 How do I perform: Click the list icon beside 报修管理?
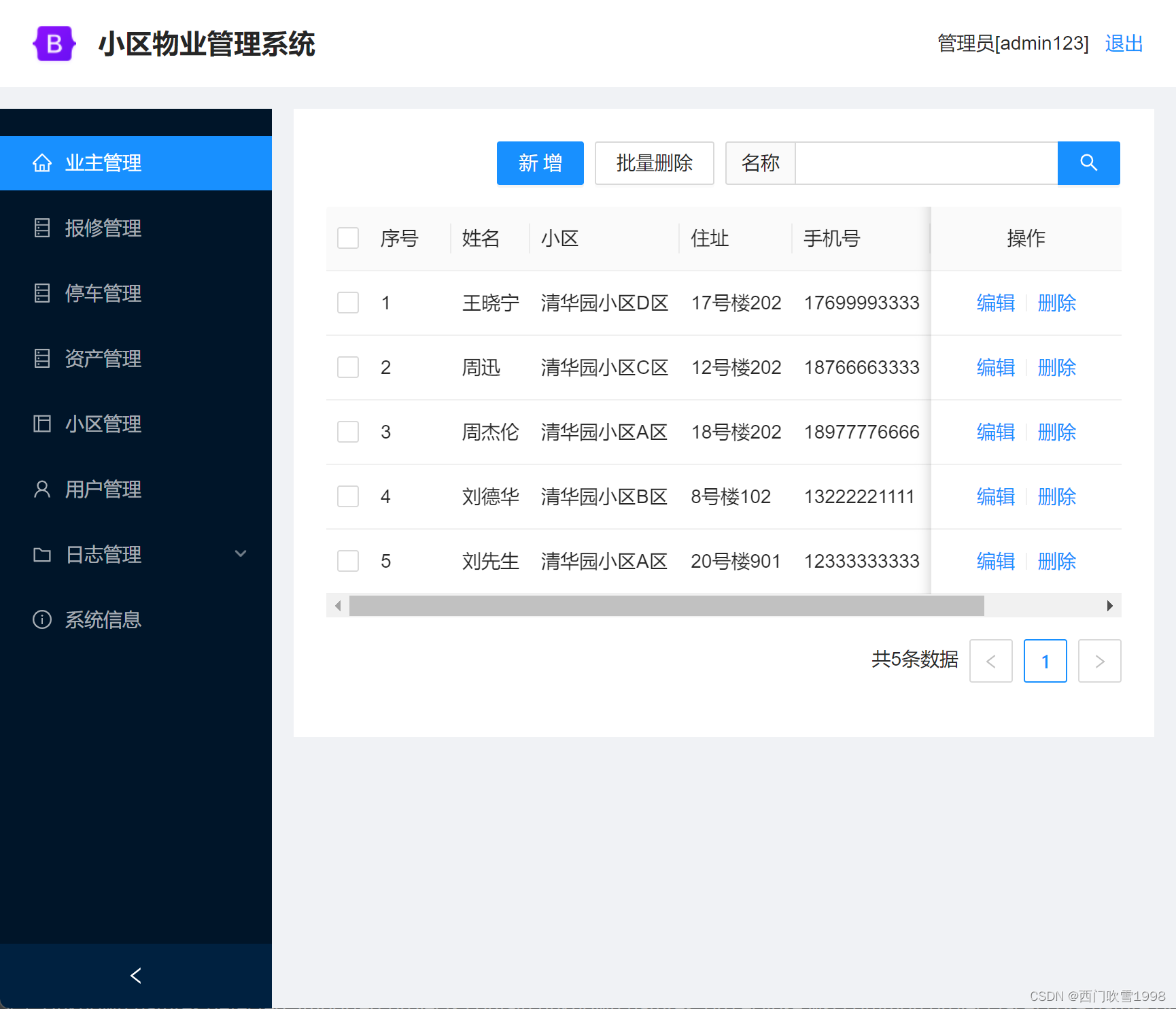tap(42, 228)
